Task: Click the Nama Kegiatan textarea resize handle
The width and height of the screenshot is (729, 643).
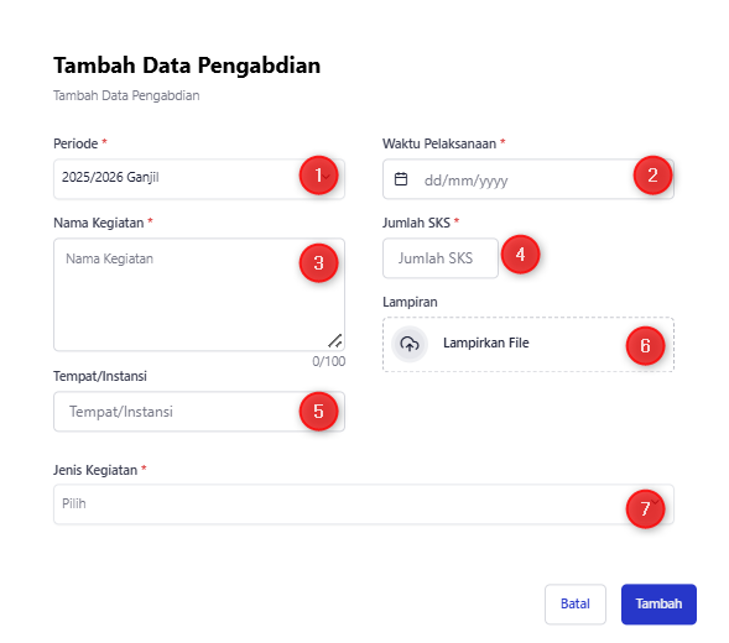Action: (335, 341)
